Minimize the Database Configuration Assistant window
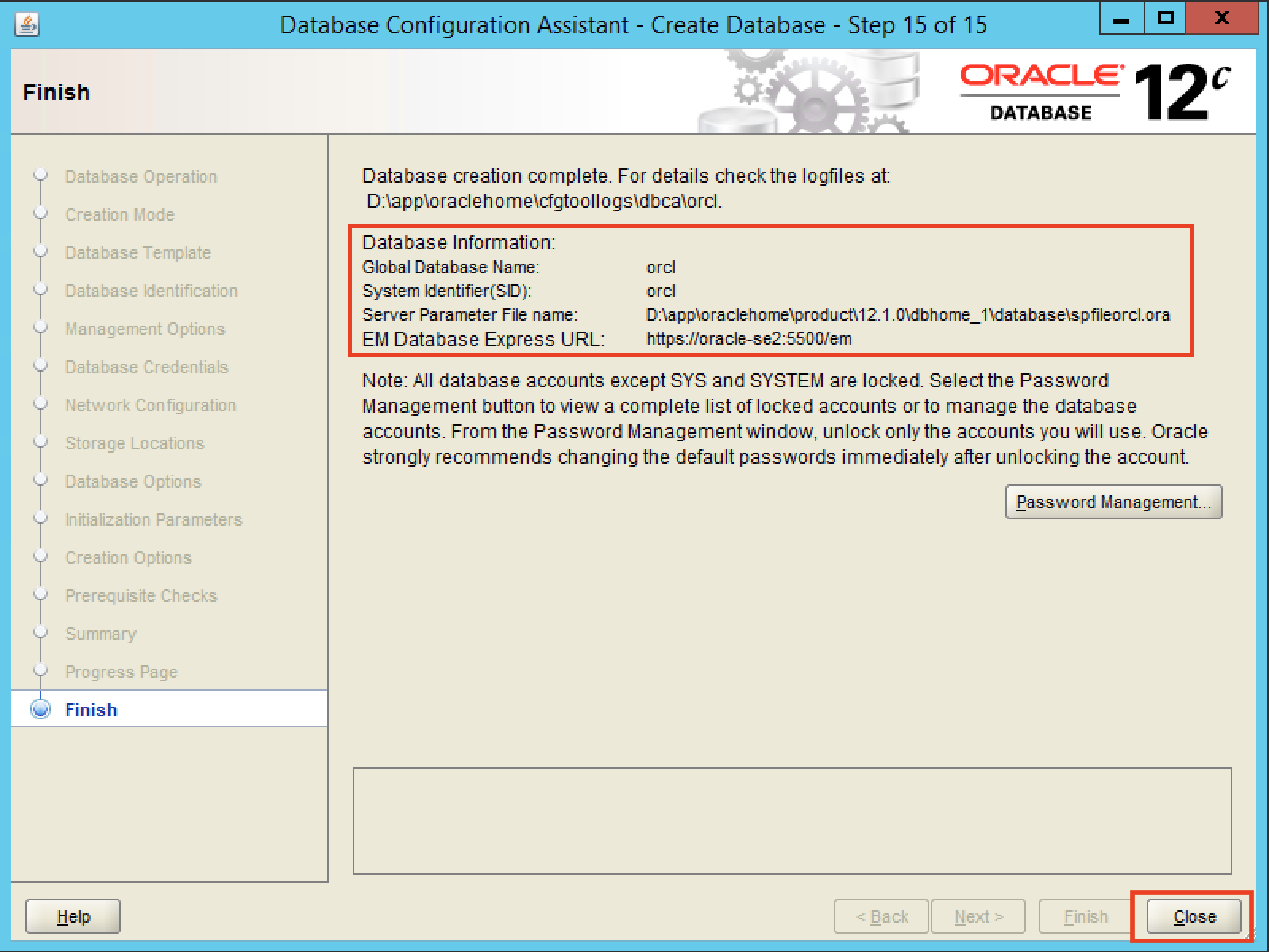The image size is (1269, 952). (1121, 19)
